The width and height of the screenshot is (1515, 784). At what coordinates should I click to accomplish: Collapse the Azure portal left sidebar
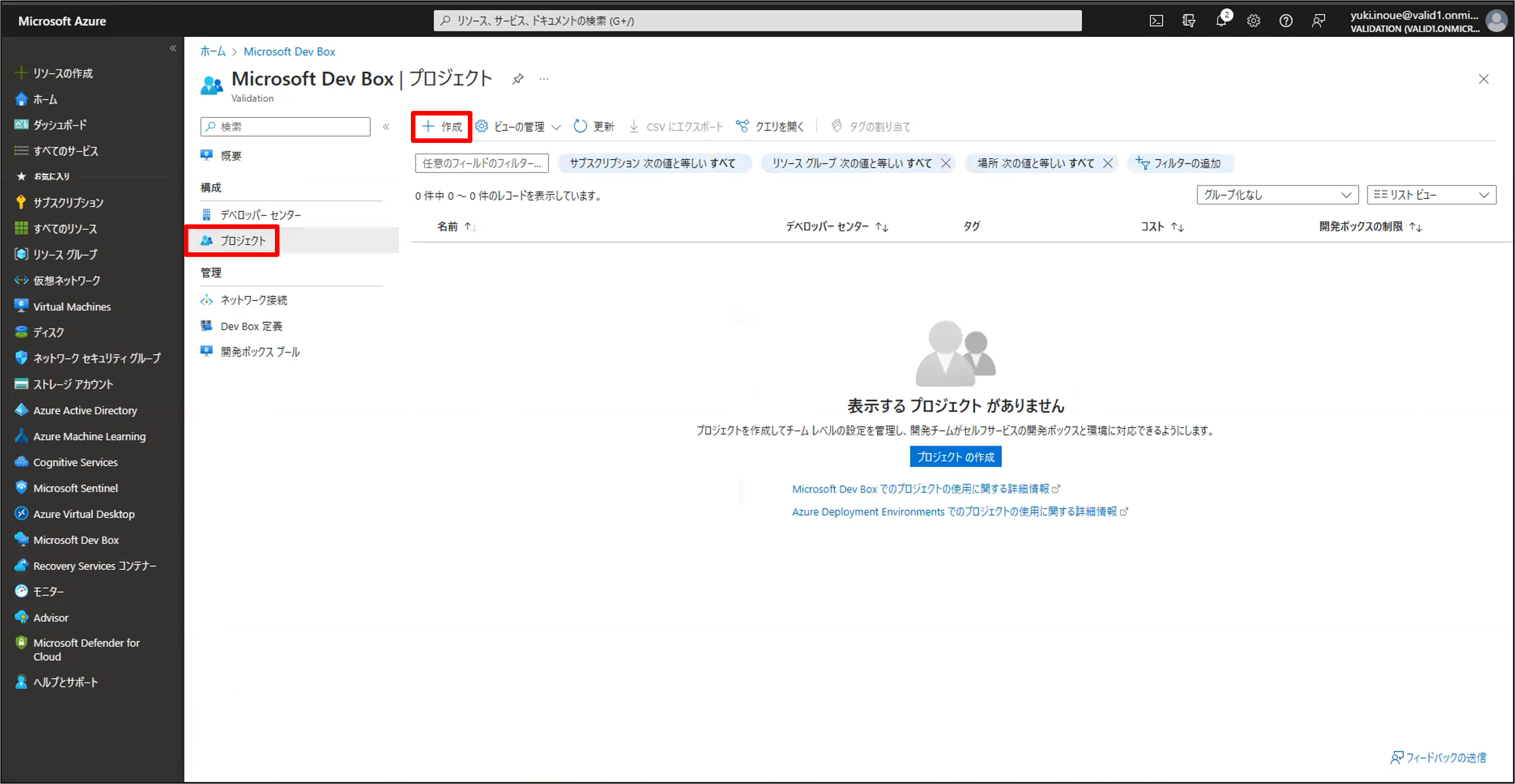point(173,48)
